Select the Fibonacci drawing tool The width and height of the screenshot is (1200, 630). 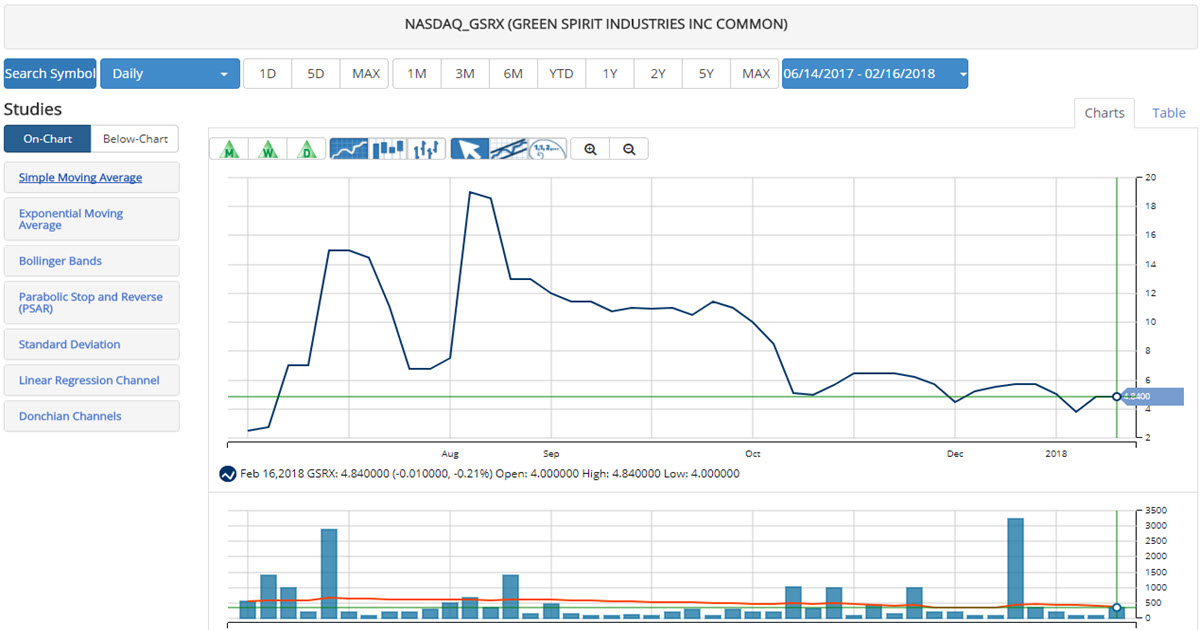pyautogui.click(x=547, y=149)
